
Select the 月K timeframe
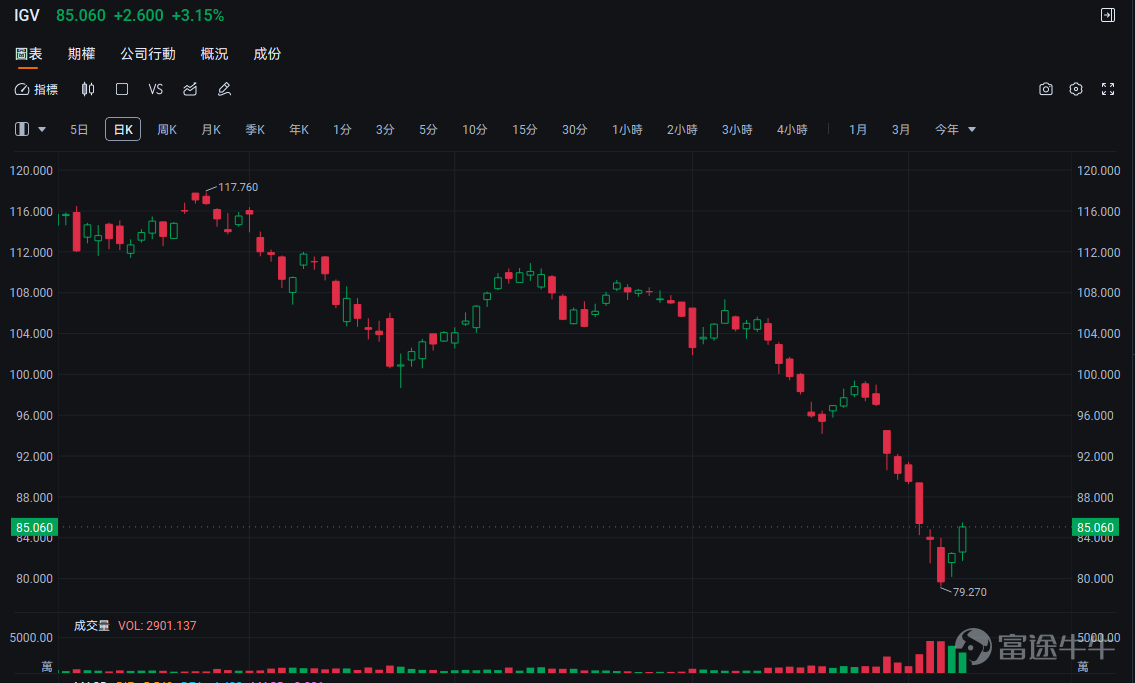click(211, 130)
